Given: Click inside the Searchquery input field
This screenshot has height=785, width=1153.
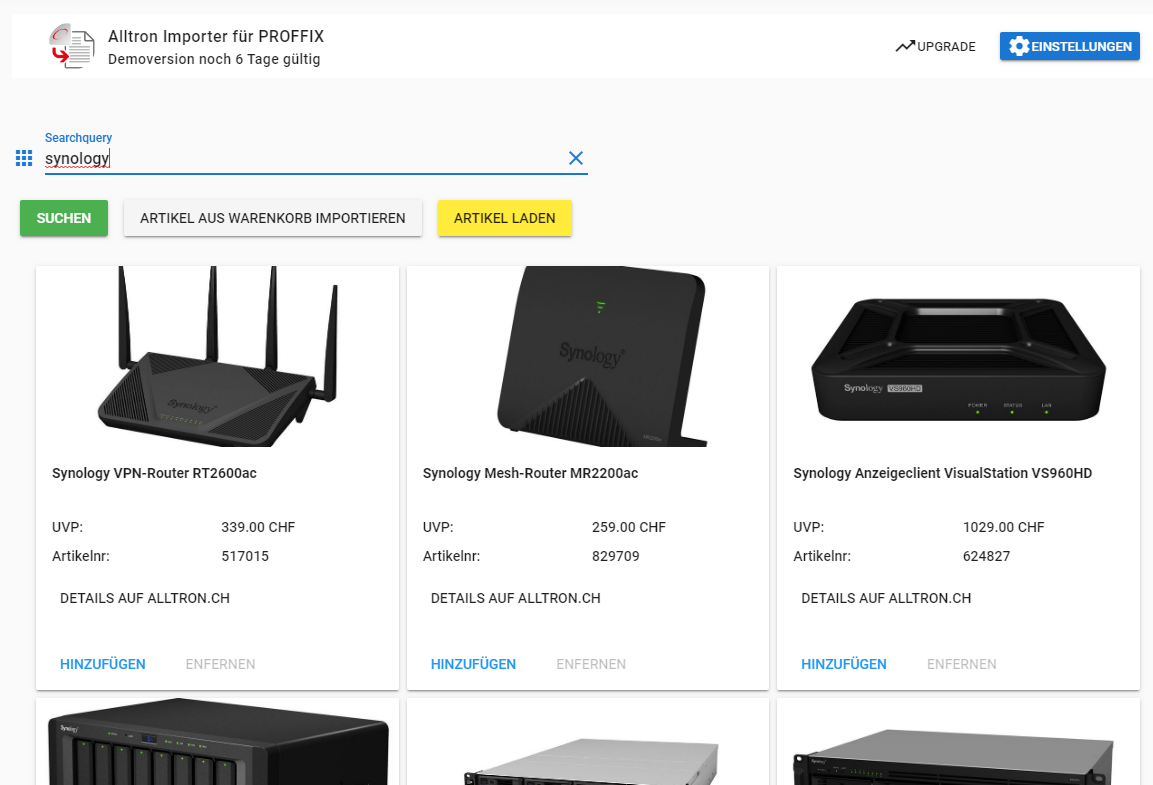Looking at the screenshot, I should pos(300,158).
